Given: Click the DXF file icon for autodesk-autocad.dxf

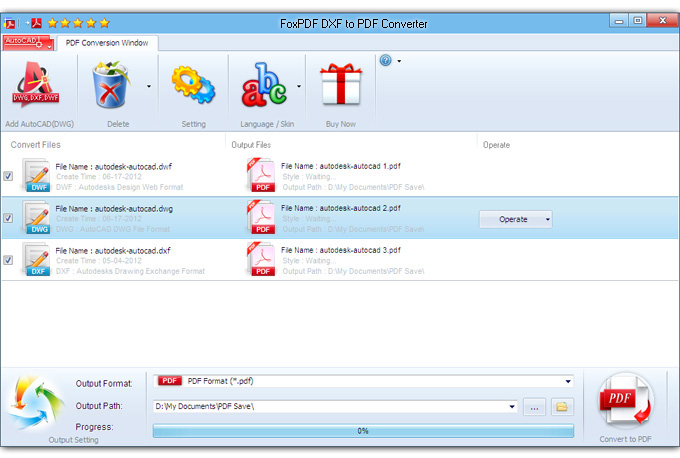Looking at the screenshot, I should 36,260.
